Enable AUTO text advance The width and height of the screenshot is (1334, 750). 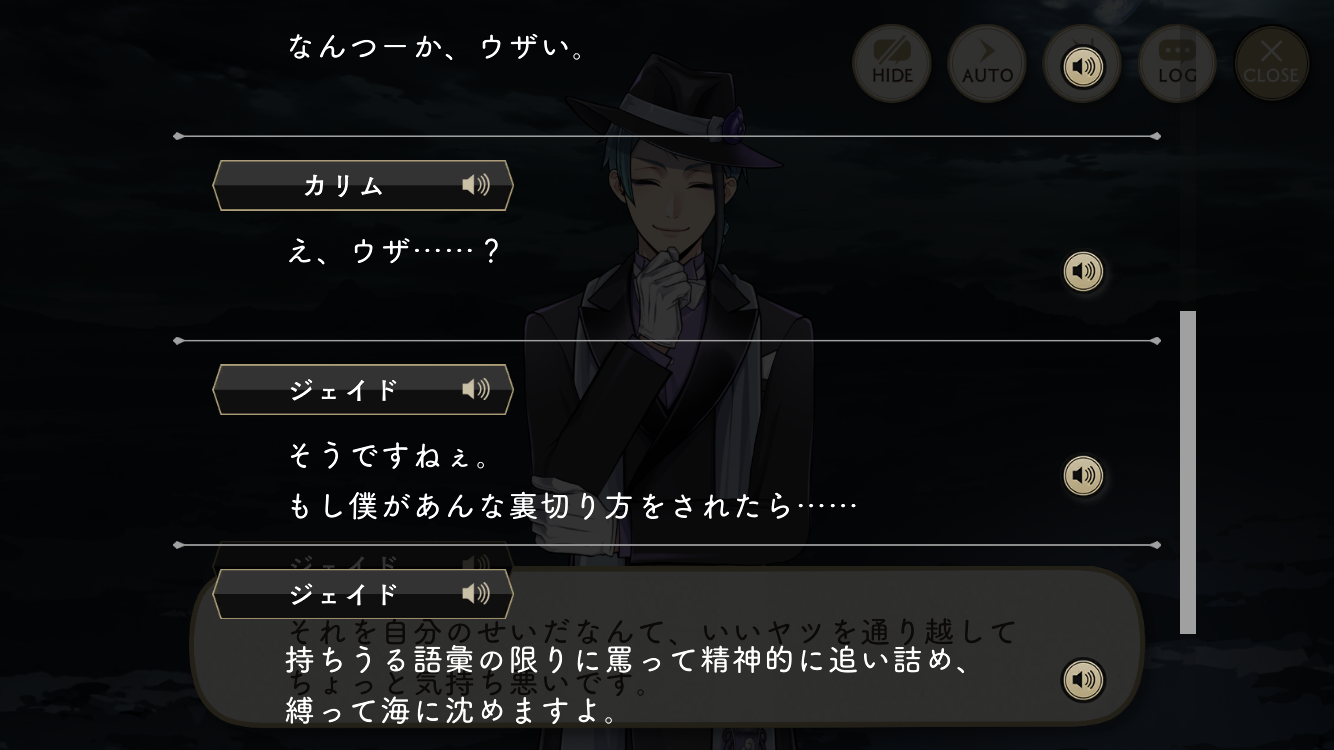coord(987,64)
